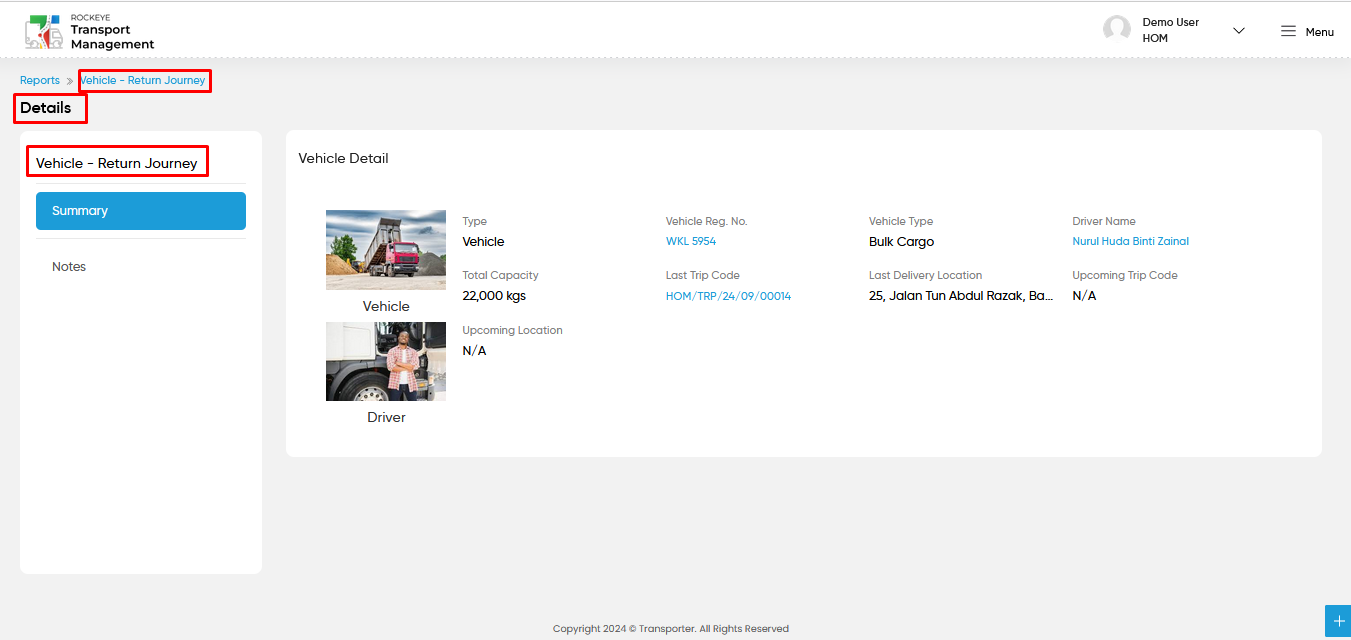Click the Demo User avatar icon
Image resolution: width=1351 pixels, height=640 pixels.
(x=1117, y=30)
